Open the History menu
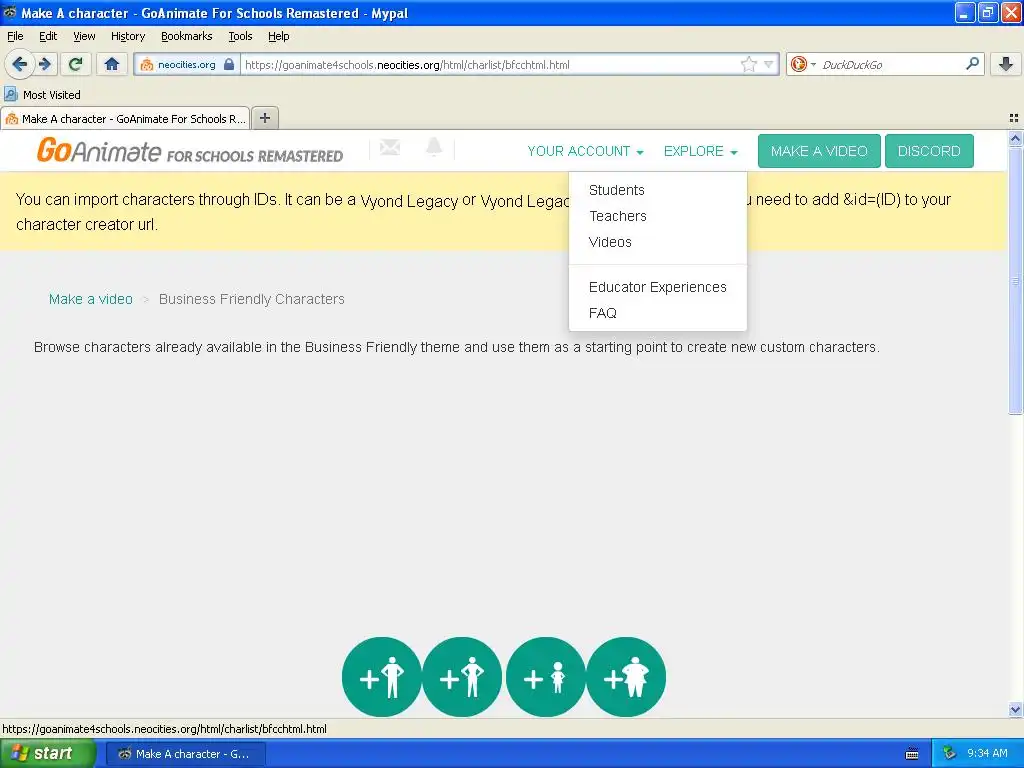Screen dimensions: 1024x768 [127, 36]
